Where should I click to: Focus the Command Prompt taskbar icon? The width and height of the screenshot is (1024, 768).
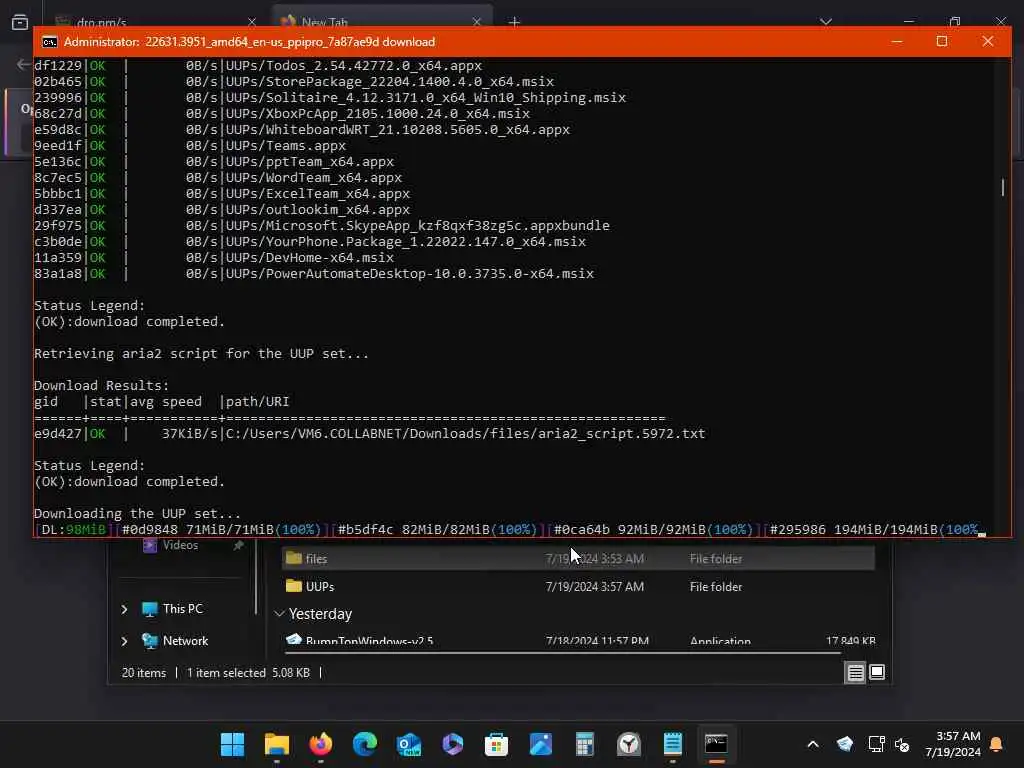click(x=716, y=744)
